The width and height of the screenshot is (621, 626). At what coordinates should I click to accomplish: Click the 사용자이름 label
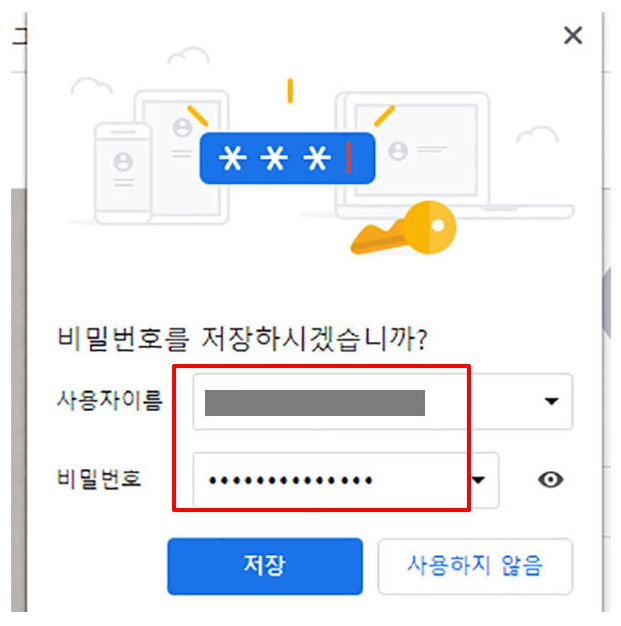[x=110, y=400]
